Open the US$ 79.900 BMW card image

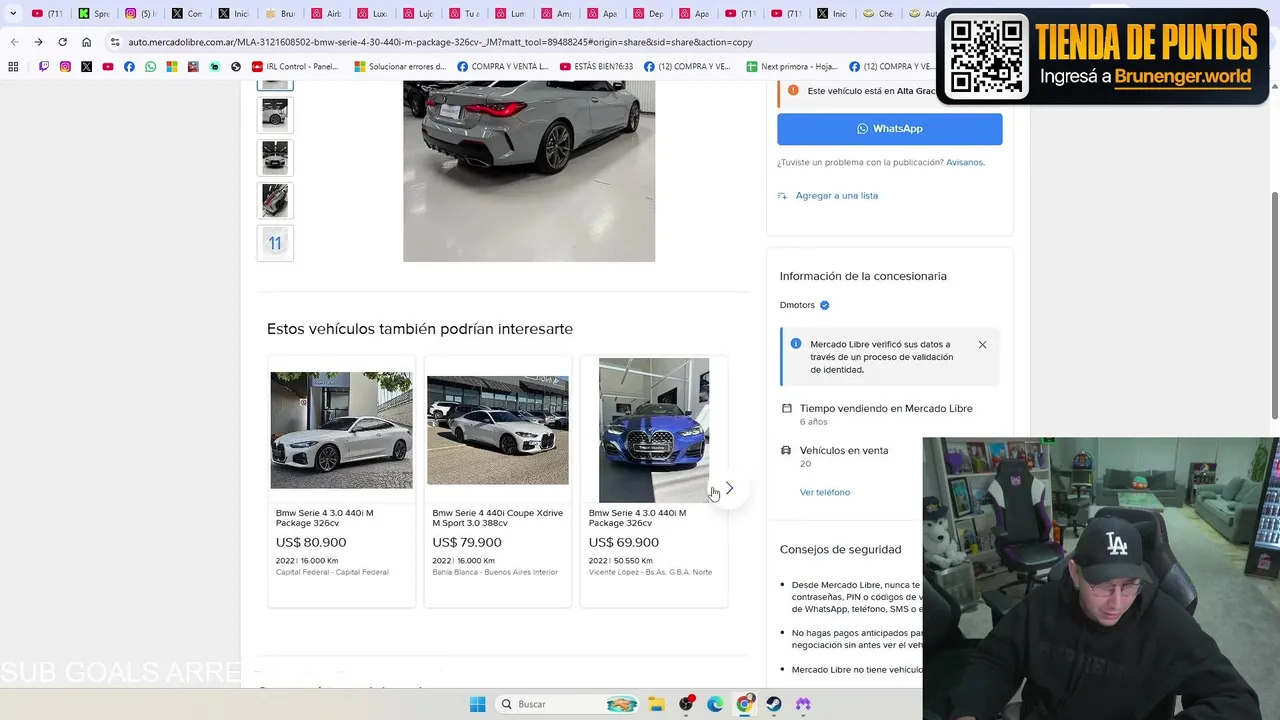coord(498,430)
